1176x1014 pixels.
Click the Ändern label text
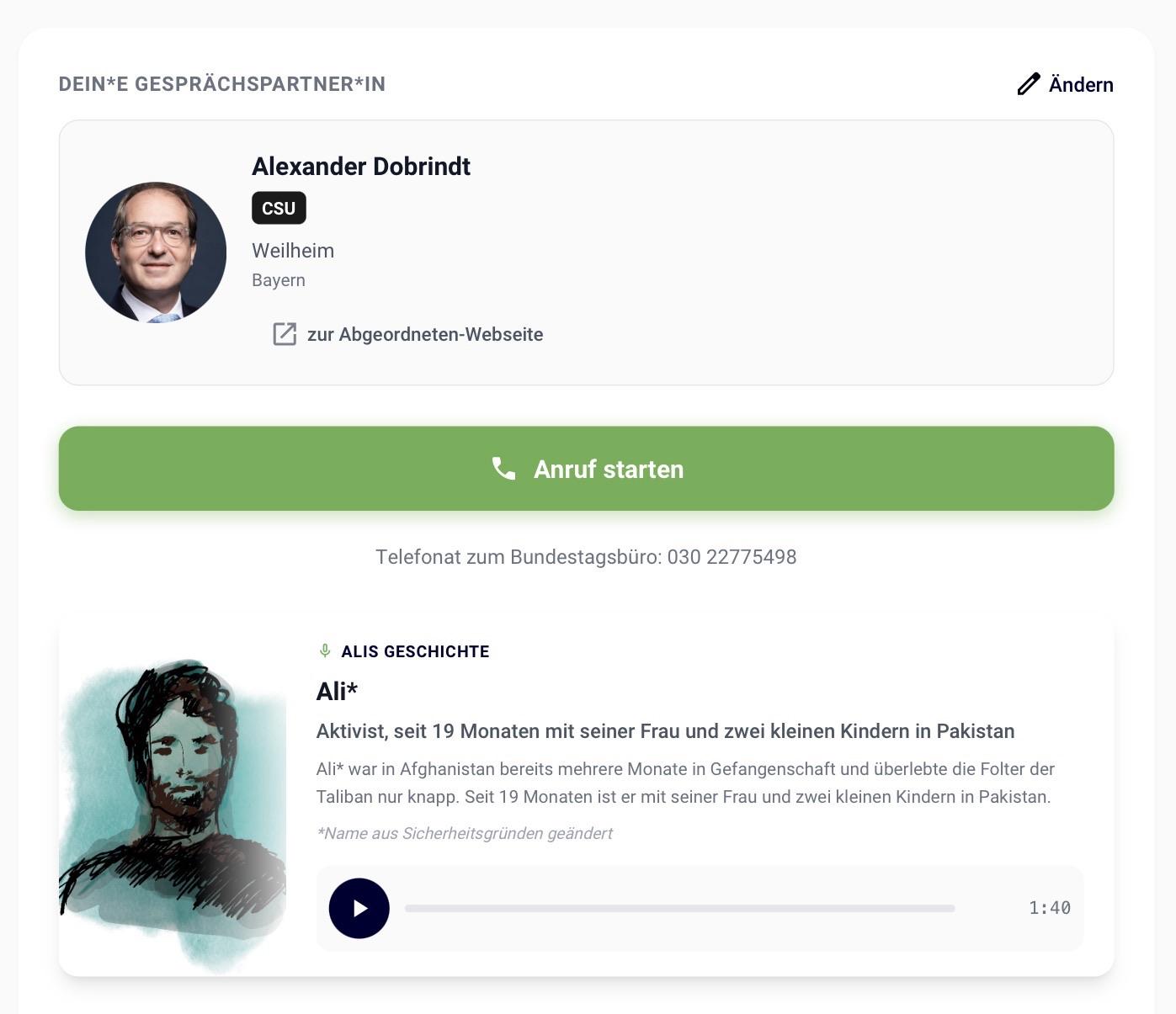(1081, 85)
